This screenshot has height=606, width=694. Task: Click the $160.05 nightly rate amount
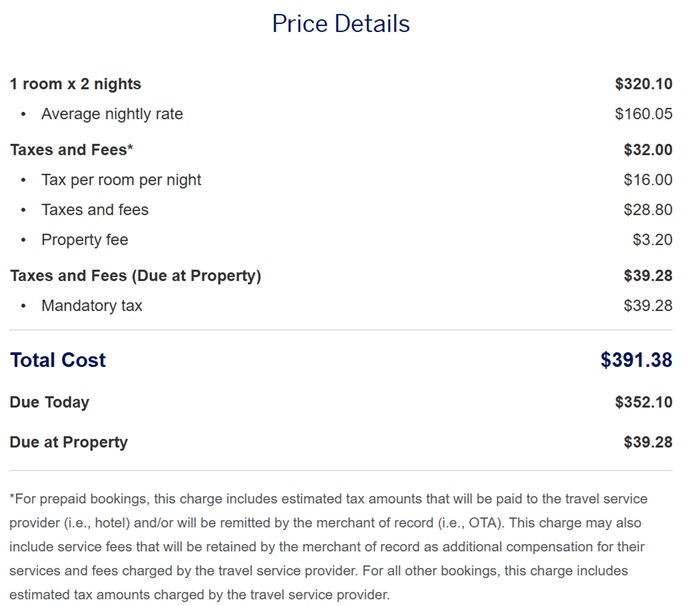[643, 114]
